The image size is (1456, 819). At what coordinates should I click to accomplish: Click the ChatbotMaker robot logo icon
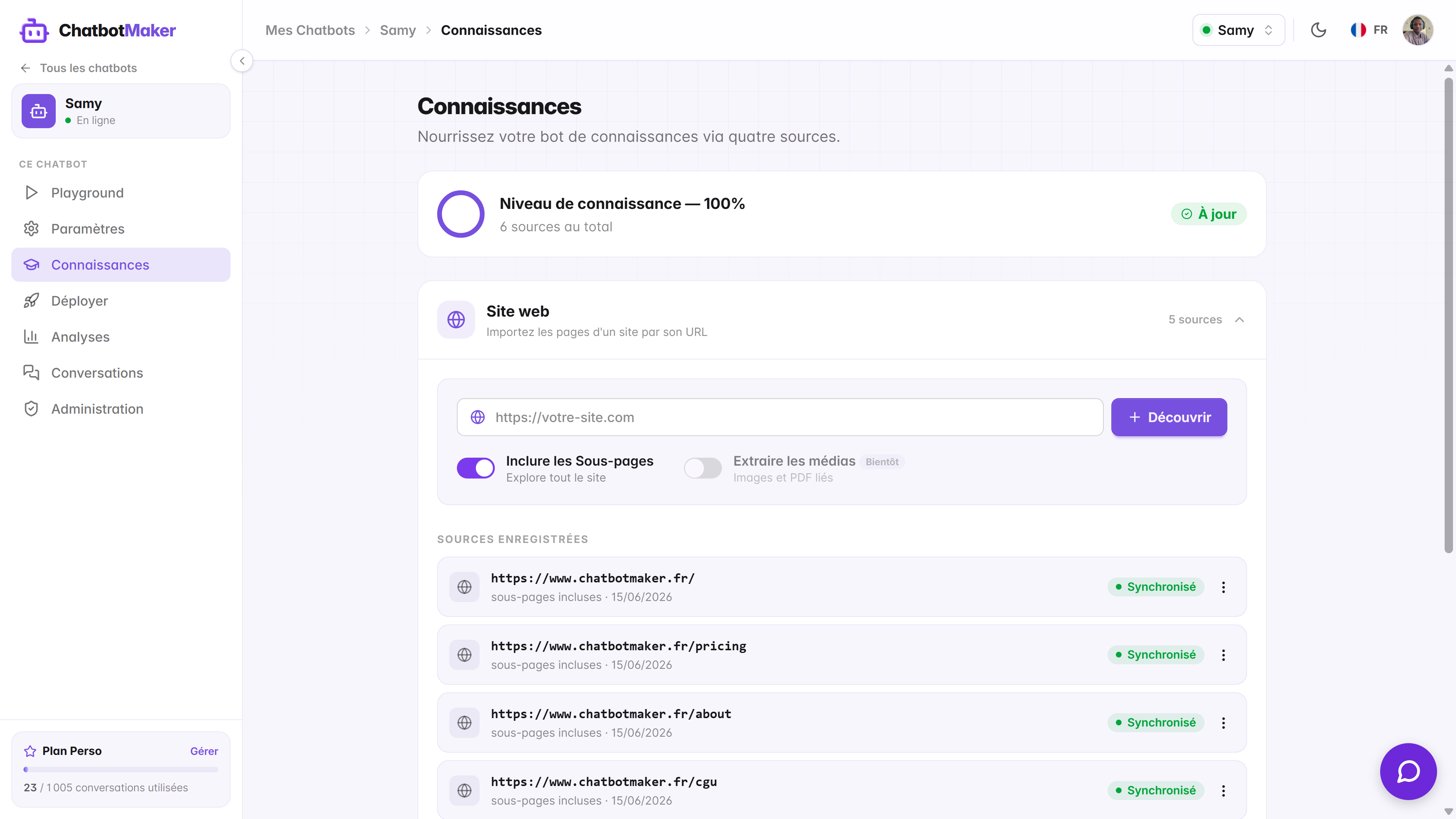tap(34, 30)
